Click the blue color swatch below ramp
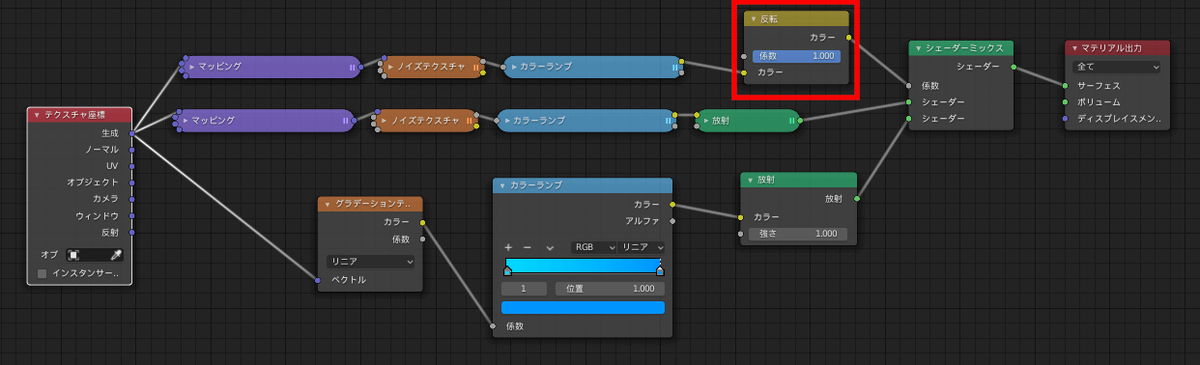The height and width of the screenshot is (365, 1200). [583, 307]
